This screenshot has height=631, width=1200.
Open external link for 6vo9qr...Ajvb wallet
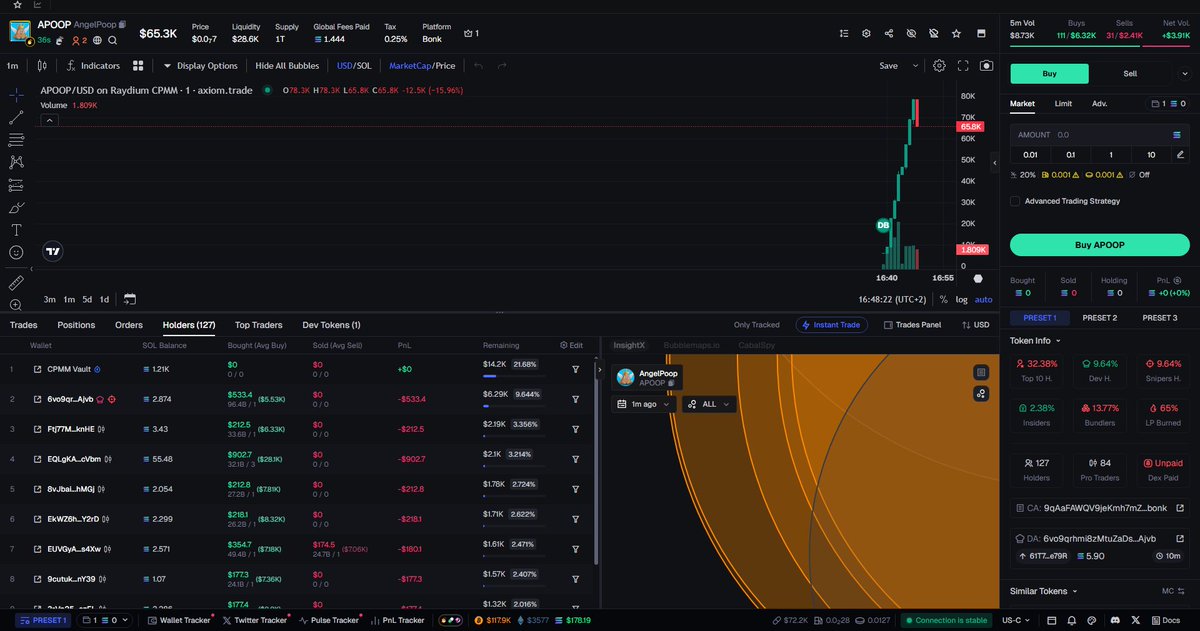point(37,399)
